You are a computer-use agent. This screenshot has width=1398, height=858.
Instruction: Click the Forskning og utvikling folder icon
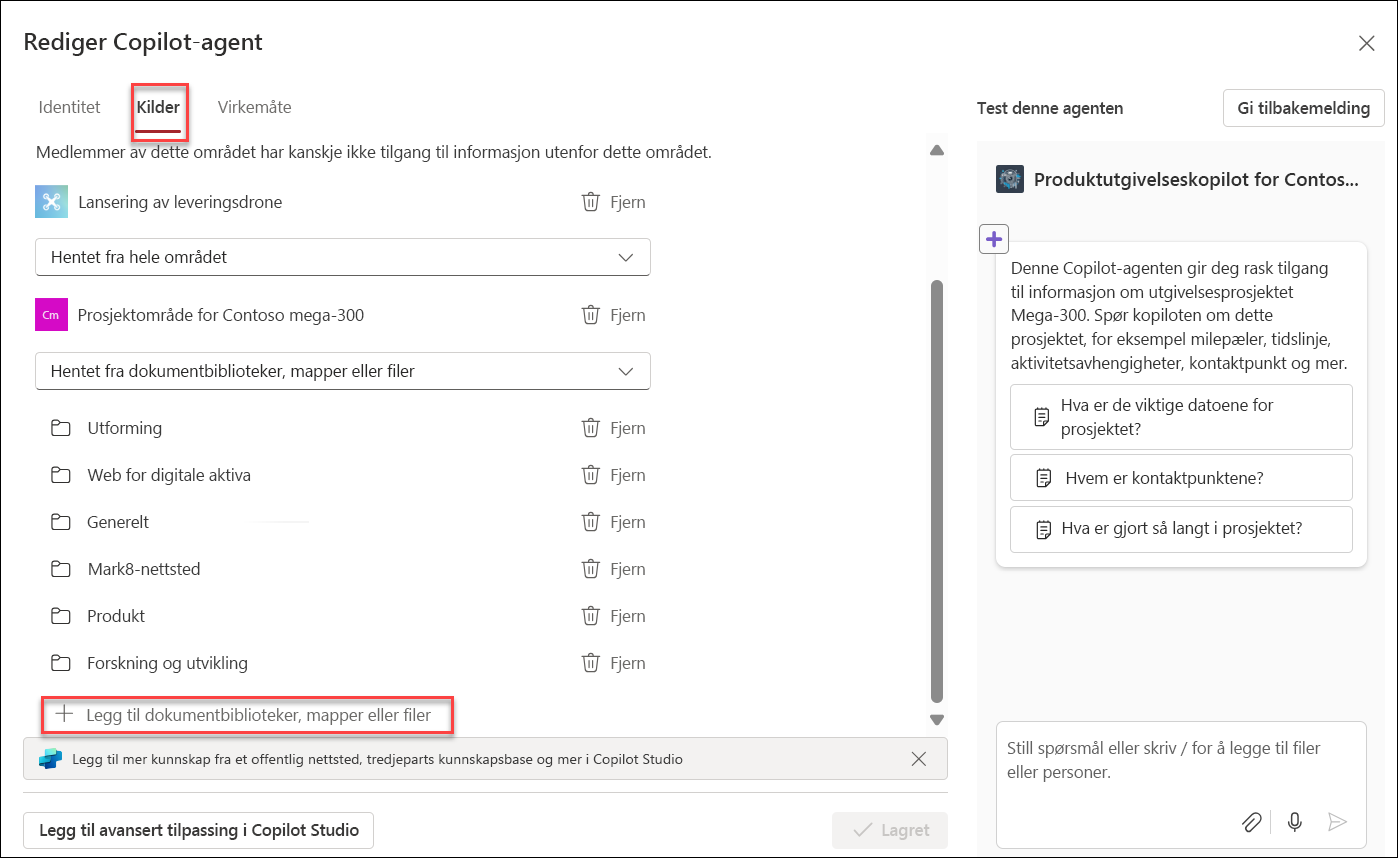click(x=61, y=663)
